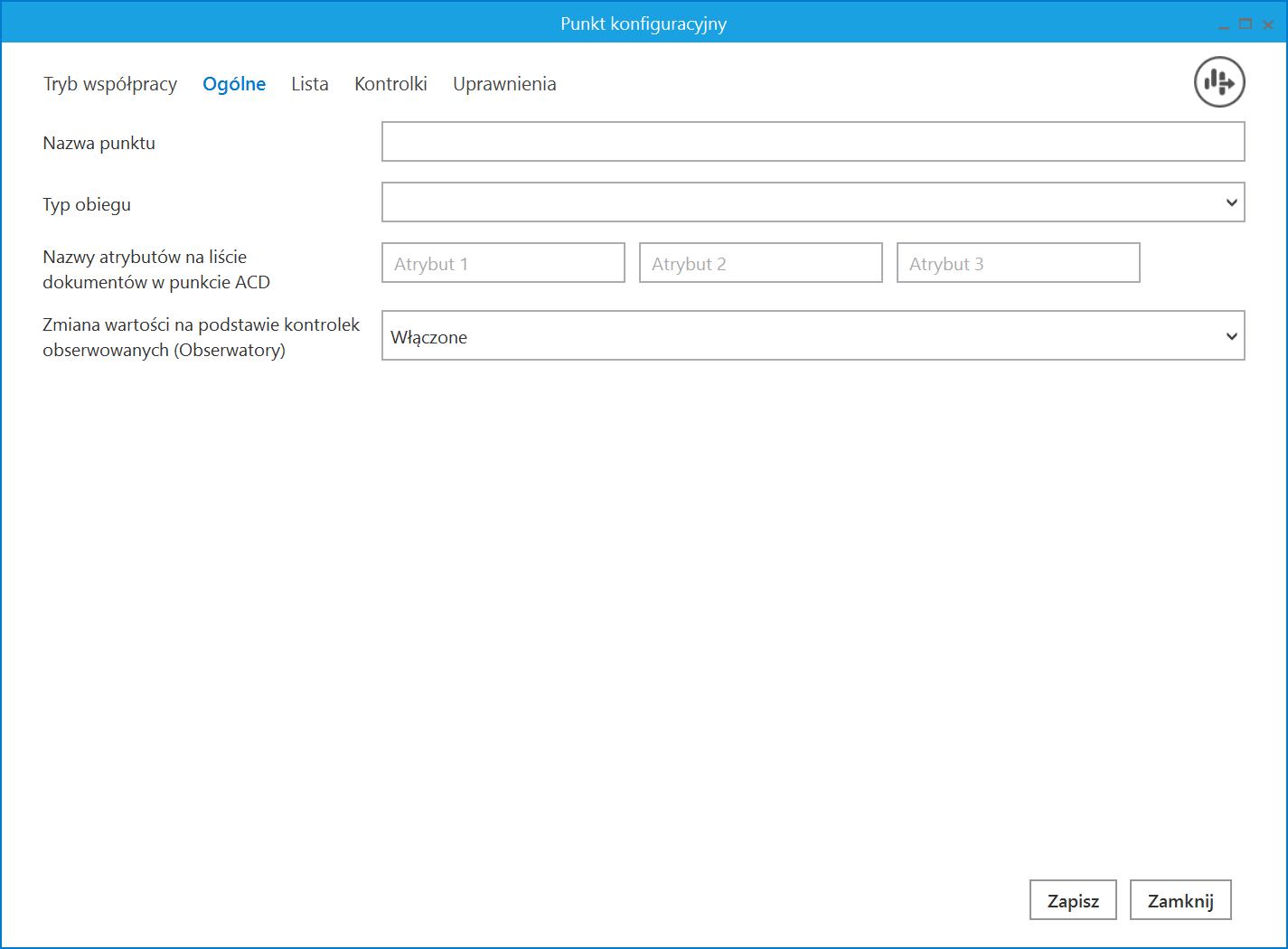
Task: Switch to the Tryb współpracy tab
Action: 110,84
